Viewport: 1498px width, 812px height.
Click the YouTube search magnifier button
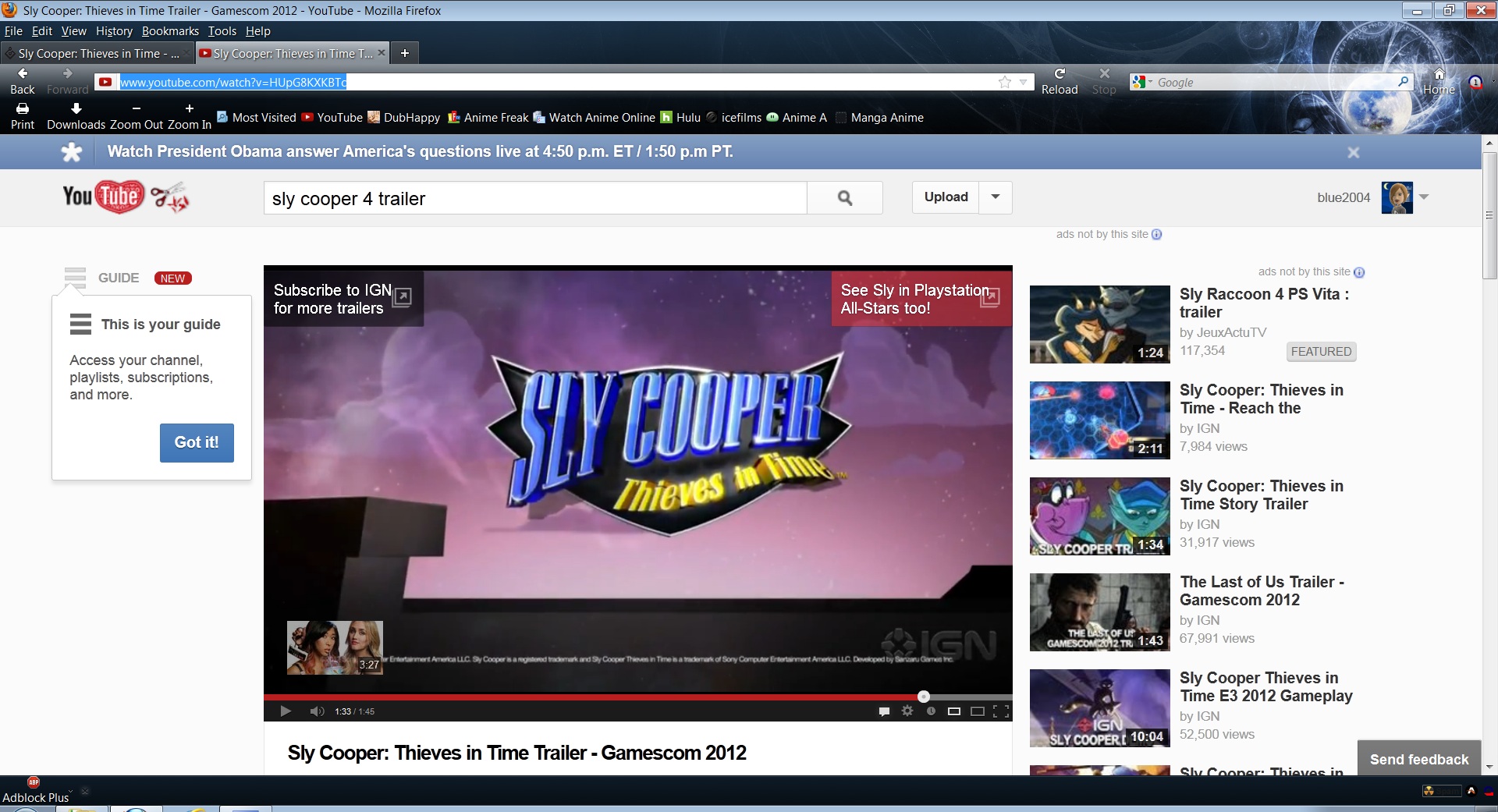[x=845, y=198]
